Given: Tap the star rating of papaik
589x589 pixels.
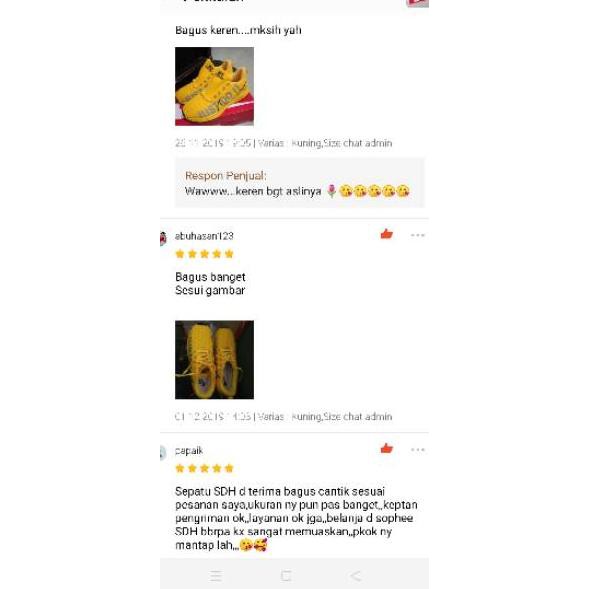Looking at the screenshot, I should click(x=204, y=468).
